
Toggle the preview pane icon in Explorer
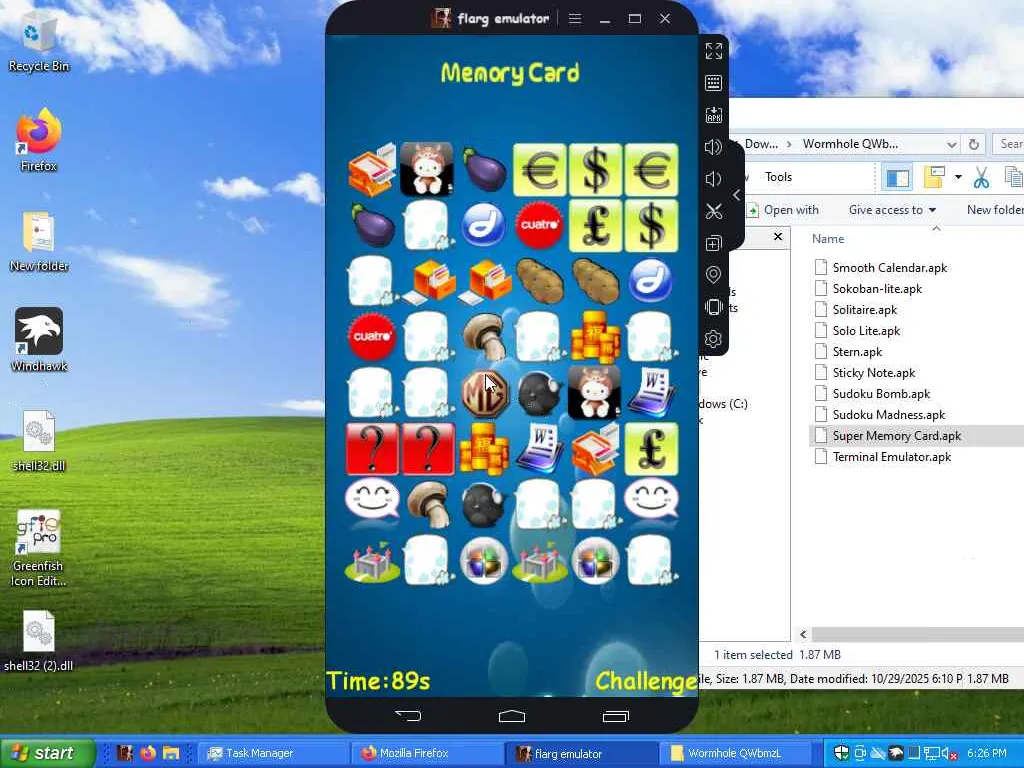897,178
